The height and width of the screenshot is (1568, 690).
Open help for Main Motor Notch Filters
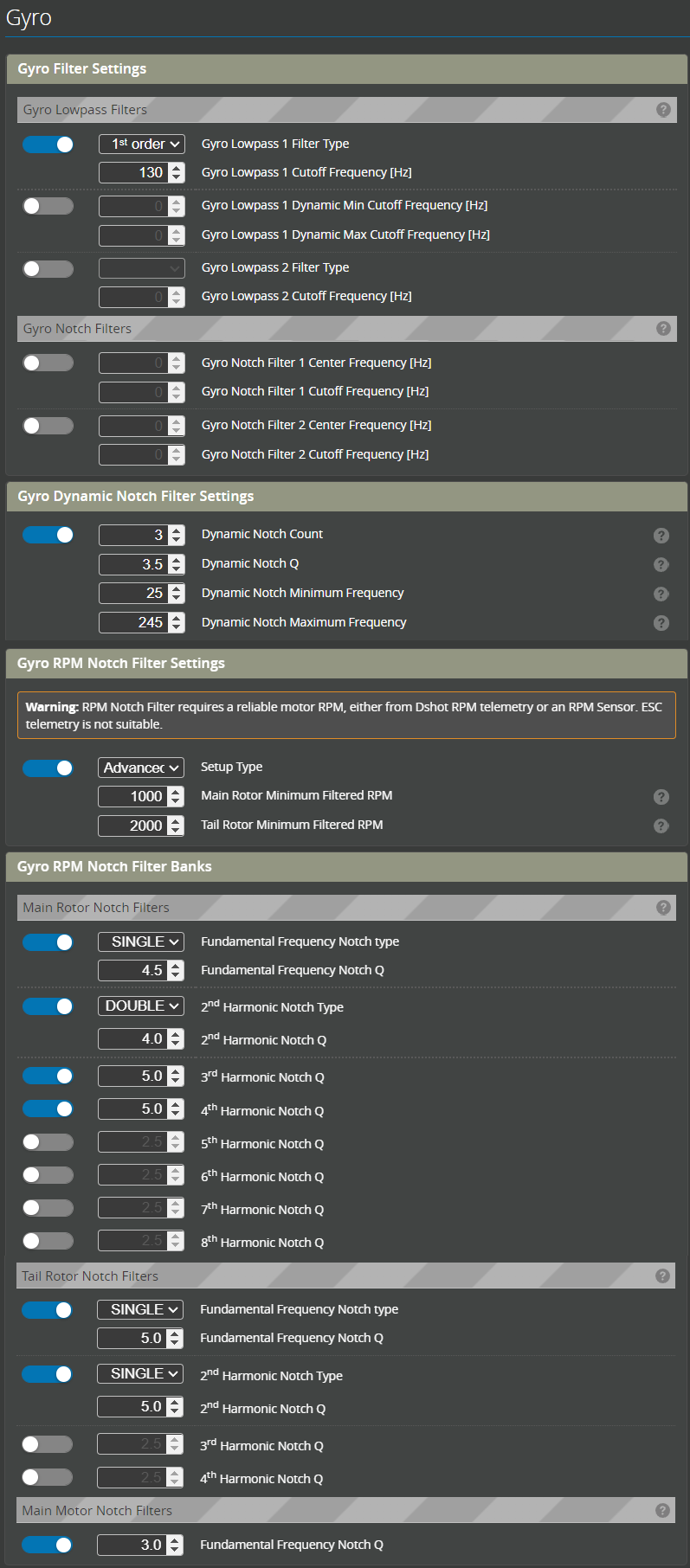pos(663,1510)
